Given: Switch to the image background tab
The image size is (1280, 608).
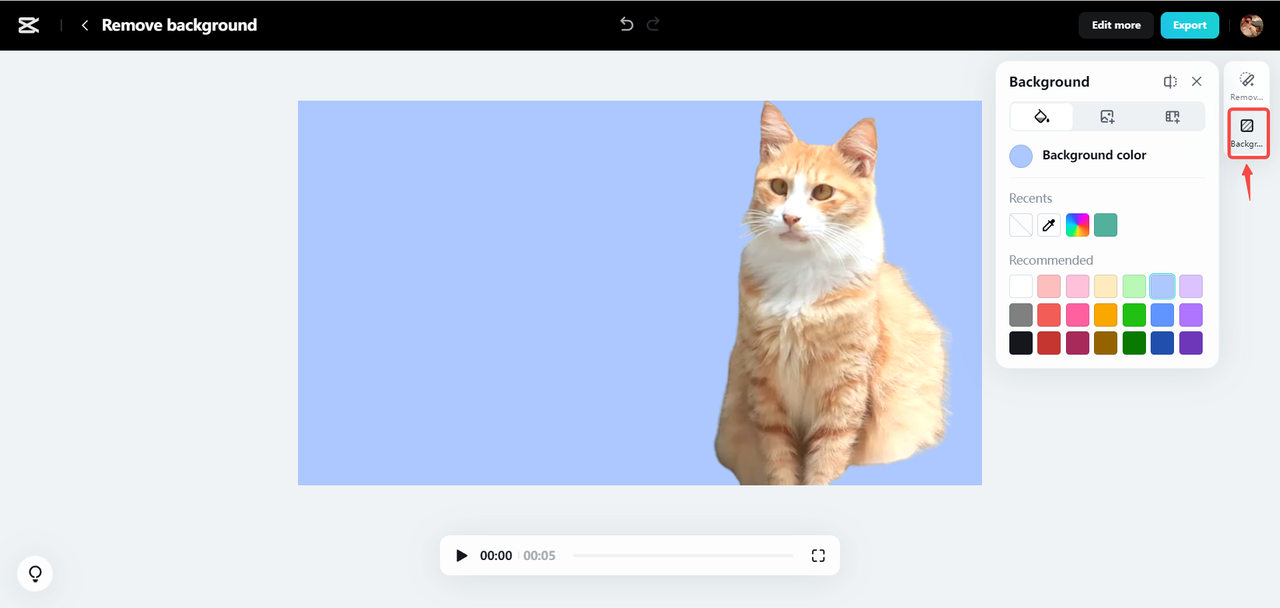Looking at the screenshot, I should tap(1107, 117).
